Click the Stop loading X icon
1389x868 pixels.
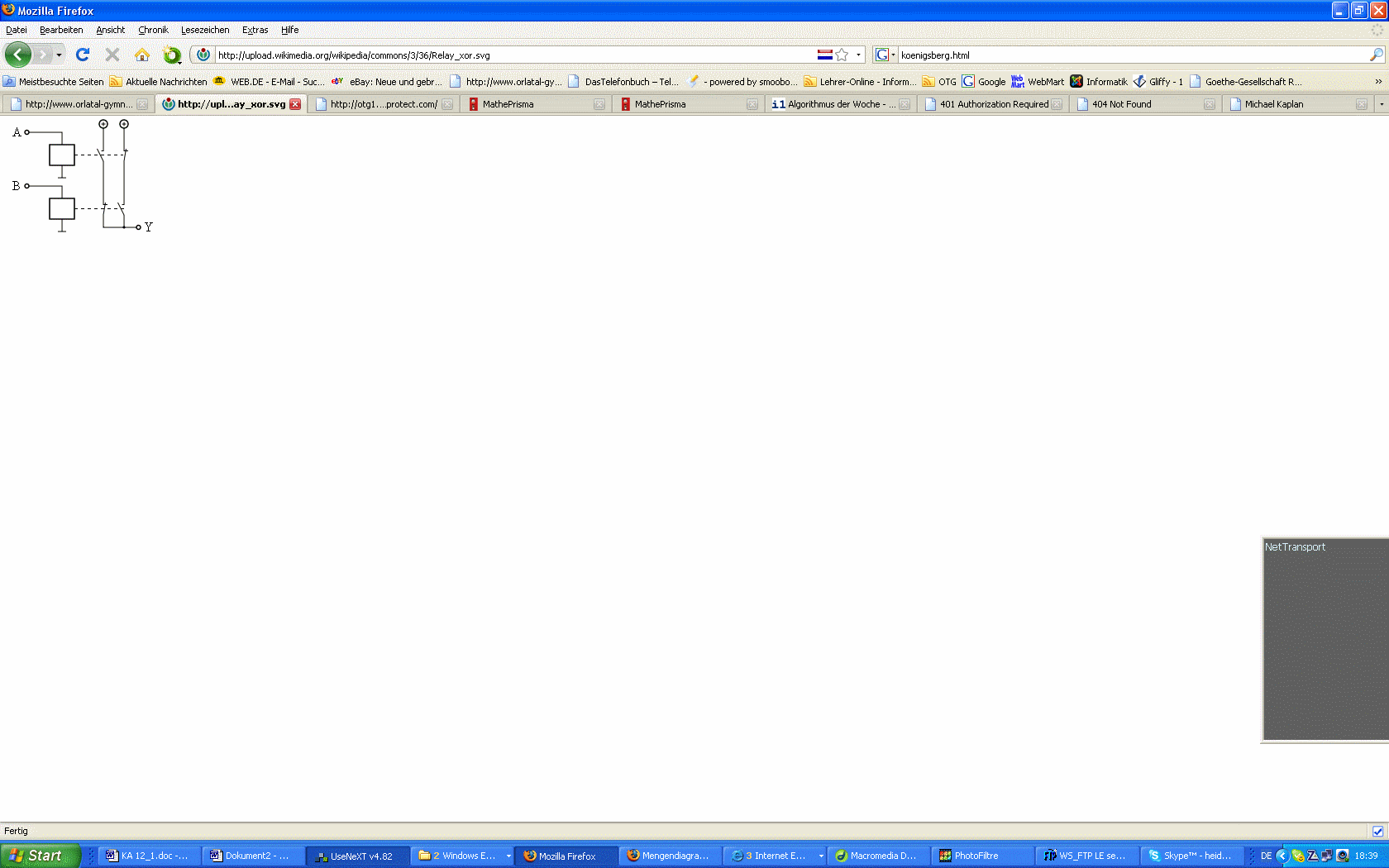(x=112, y=55)
